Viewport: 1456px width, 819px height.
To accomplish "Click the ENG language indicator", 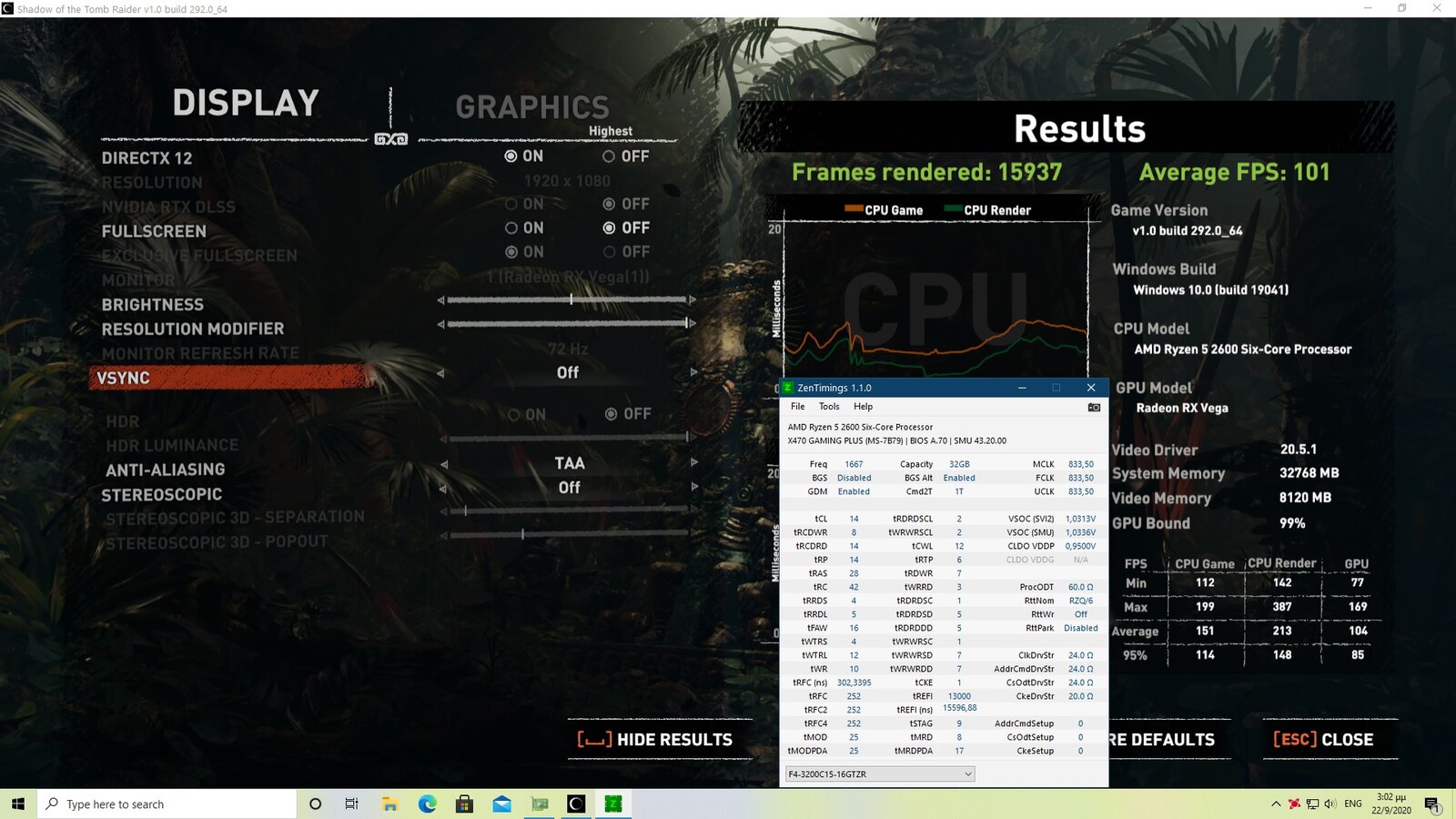I will pyautogui.click(x=1353, y=804).
